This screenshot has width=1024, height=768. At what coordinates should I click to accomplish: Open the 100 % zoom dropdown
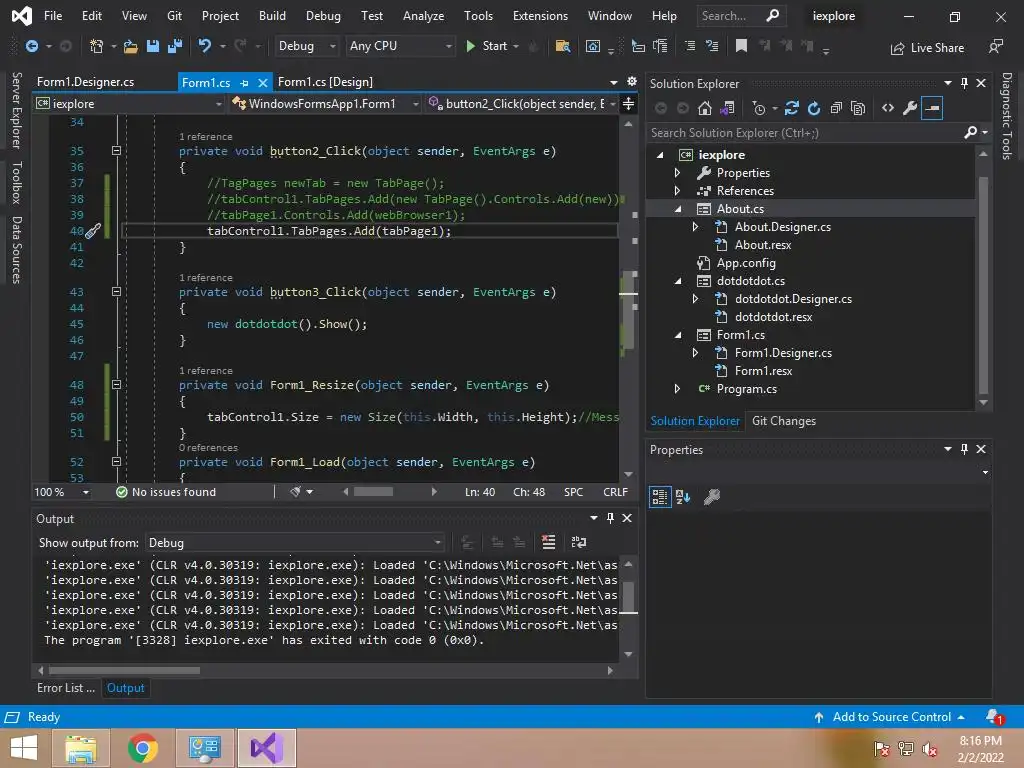pyautogui.click(x=61, y=492)
